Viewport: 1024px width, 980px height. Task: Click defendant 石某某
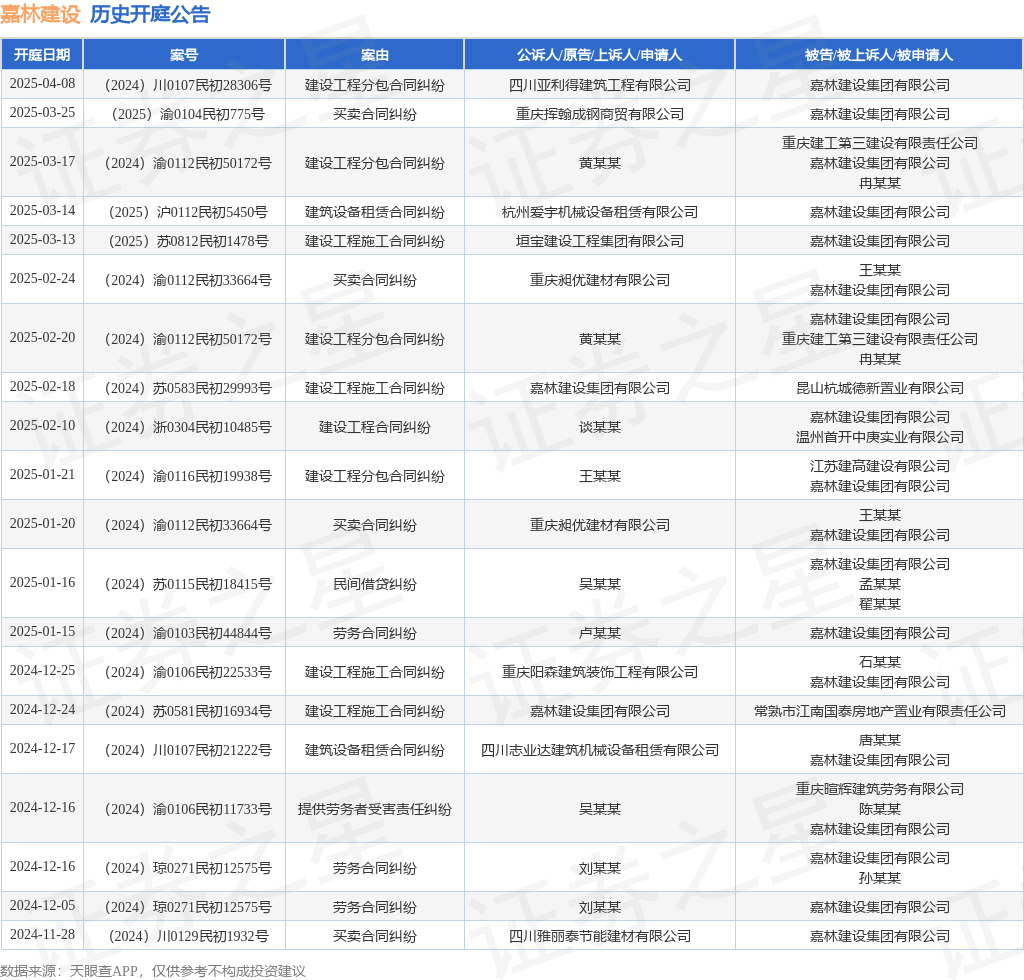[x=880, y=662]
